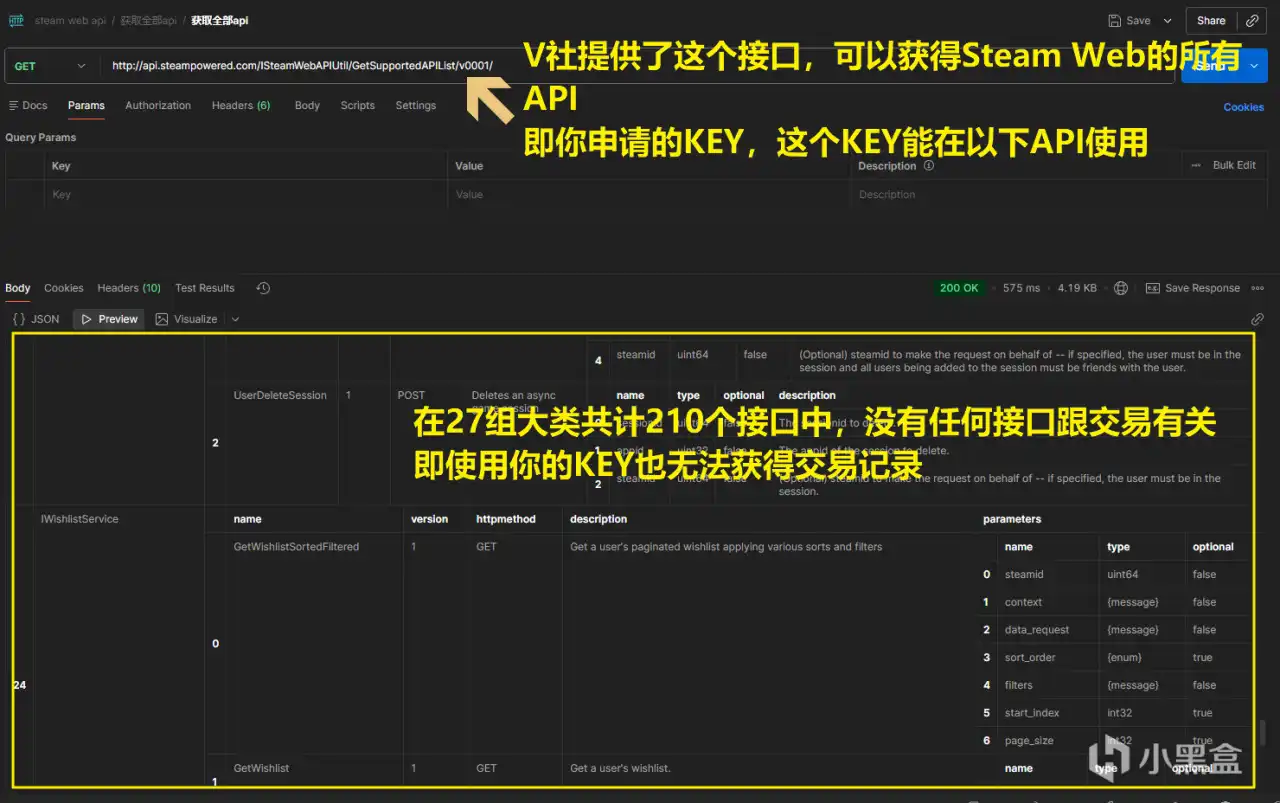Image resolution: width=1280 pixels, height=803 pixels.
Task: Click the globe icon in response bar
Action: (x=1121, y=288)
